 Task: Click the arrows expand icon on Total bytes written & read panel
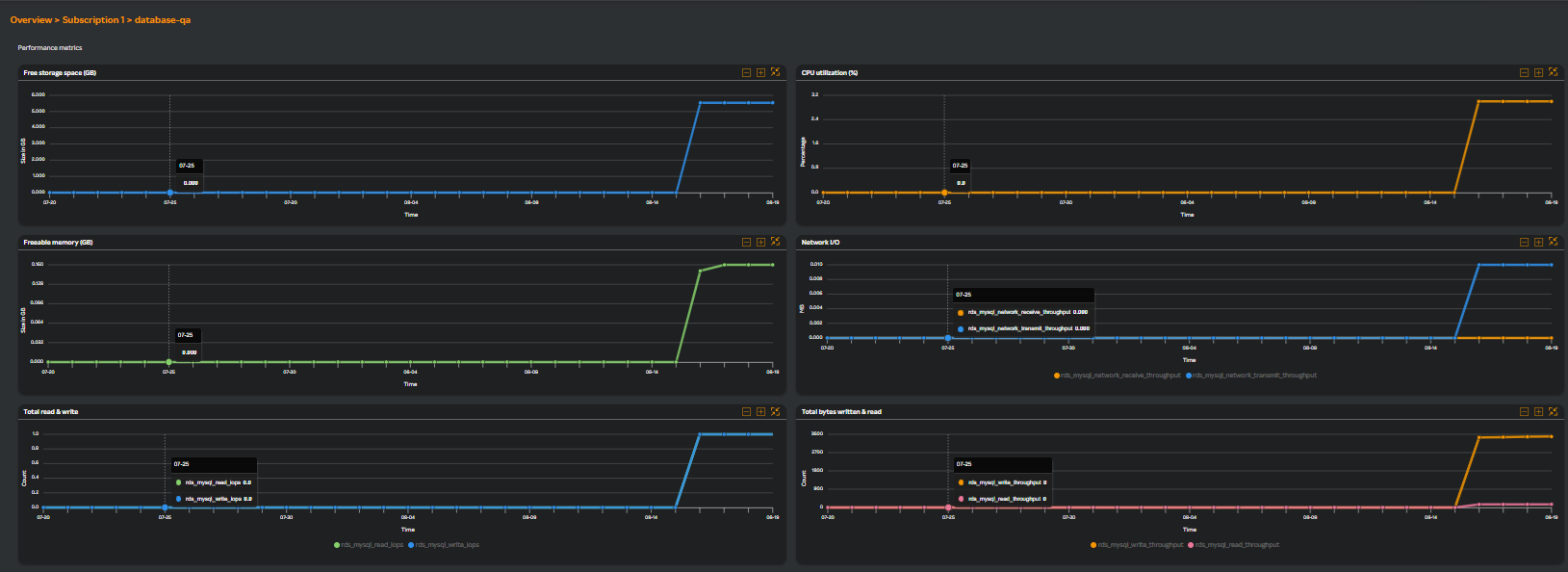tap(1553, 411)
